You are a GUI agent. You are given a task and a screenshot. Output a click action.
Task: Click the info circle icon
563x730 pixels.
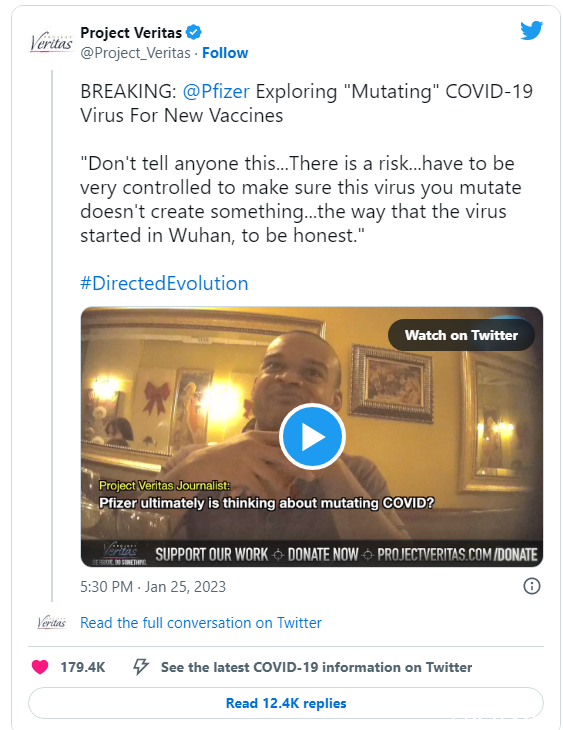532,586
